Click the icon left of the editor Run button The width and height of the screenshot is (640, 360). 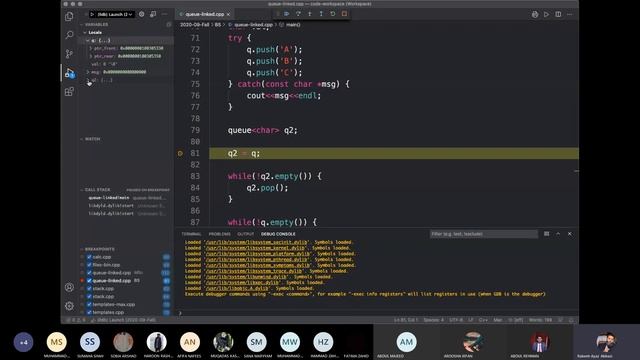[535, 14]
